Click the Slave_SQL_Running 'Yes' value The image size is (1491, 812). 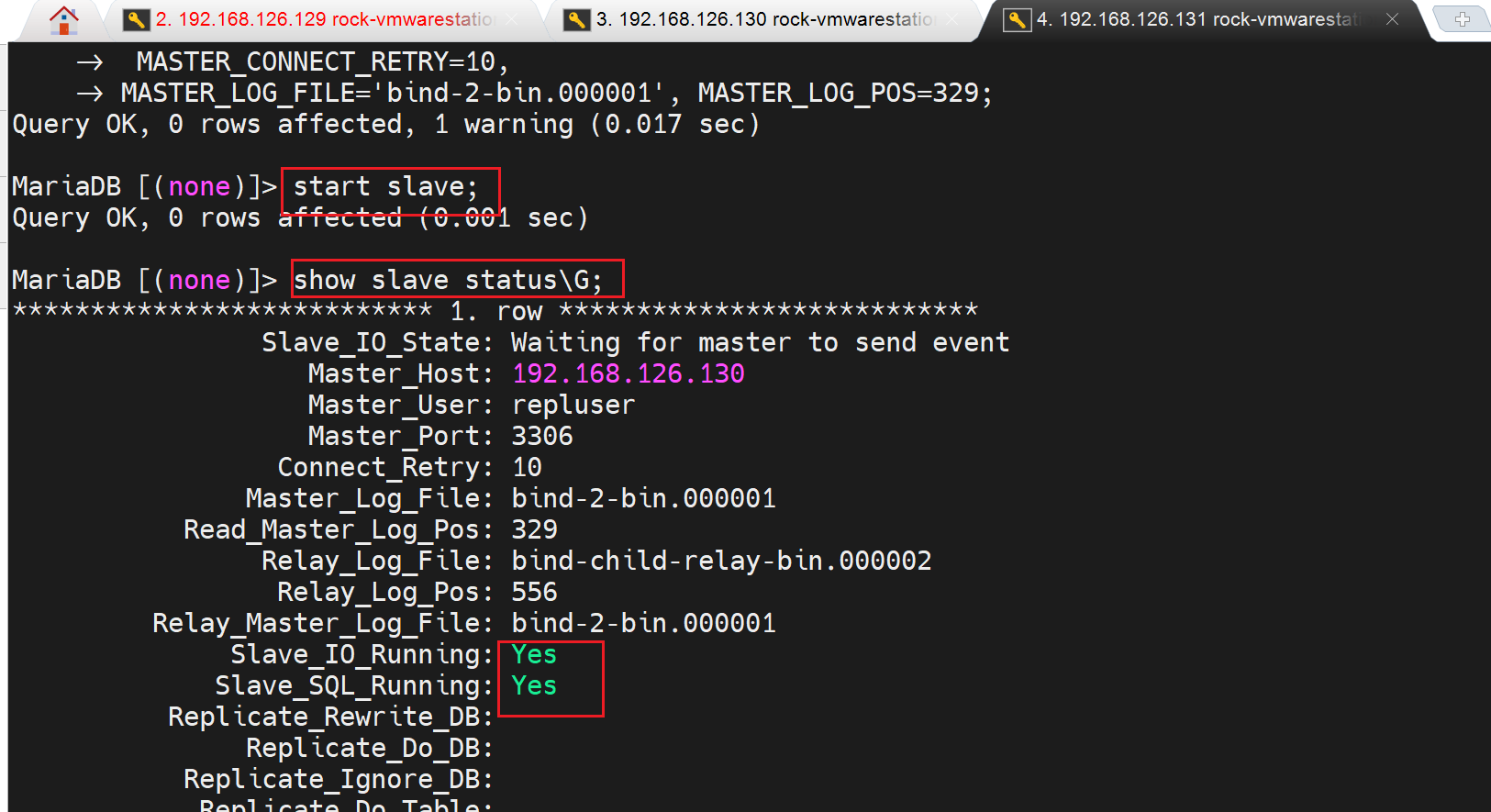534,686
